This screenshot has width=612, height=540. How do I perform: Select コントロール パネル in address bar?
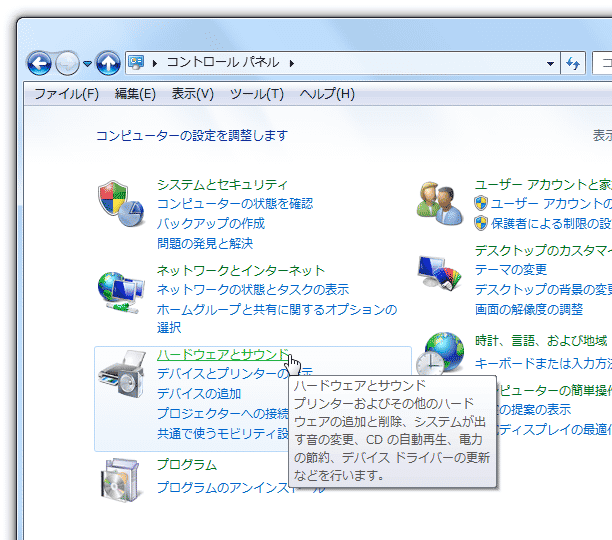[x=222, y=62]
